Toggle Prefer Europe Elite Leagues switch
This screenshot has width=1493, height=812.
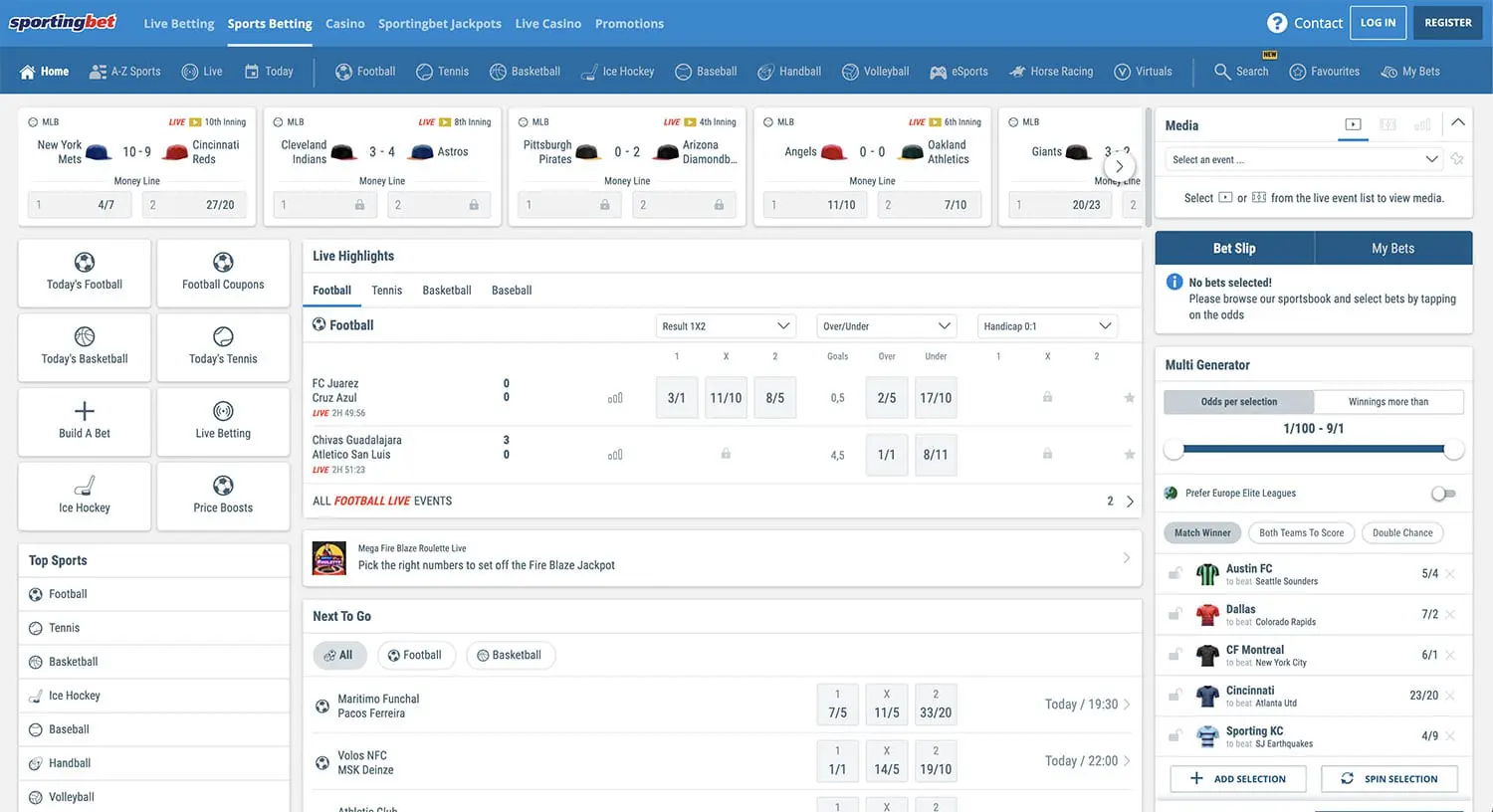(x=1443, y=494)
